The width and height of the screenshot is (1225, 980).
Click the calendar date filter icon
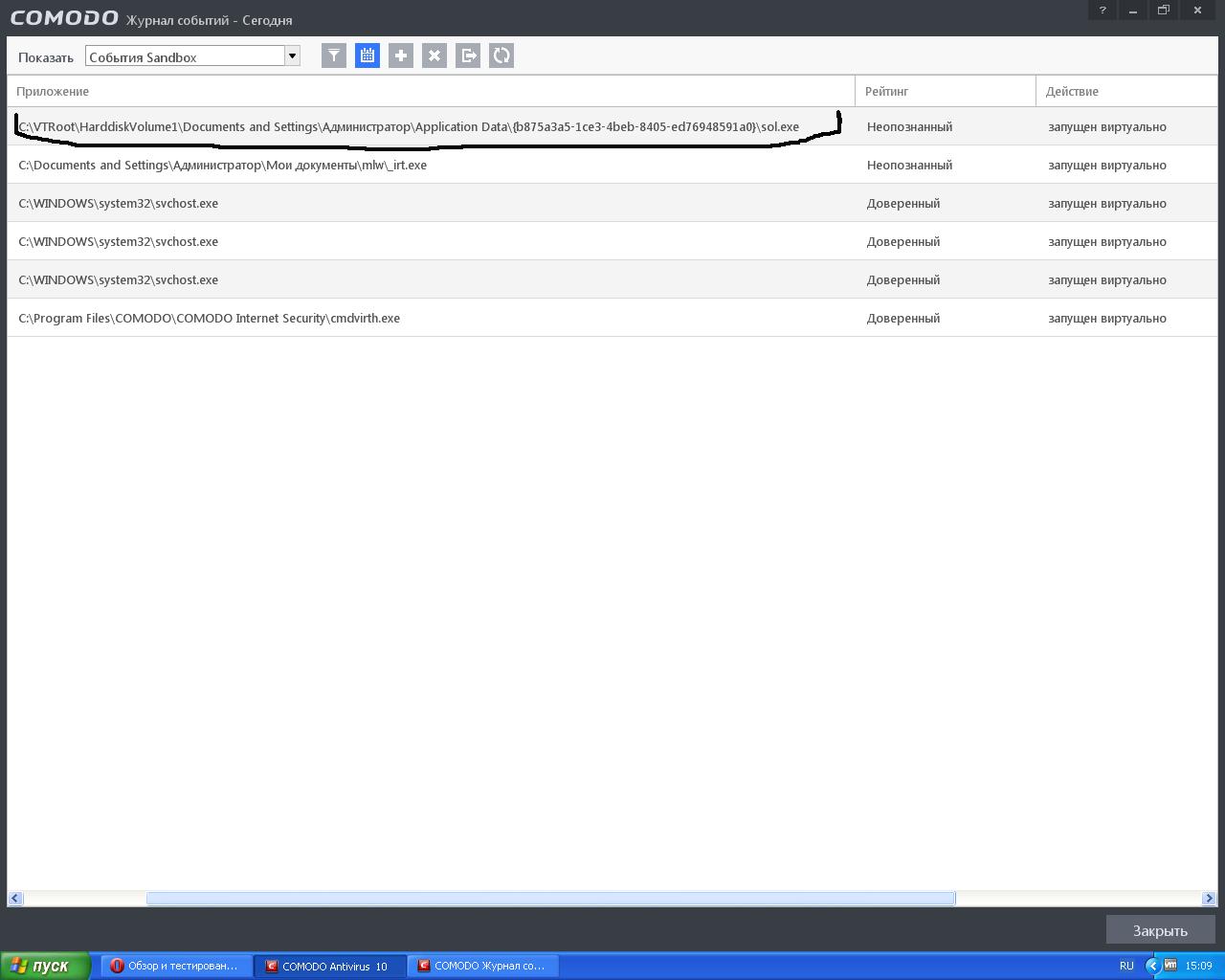(367, 56)
